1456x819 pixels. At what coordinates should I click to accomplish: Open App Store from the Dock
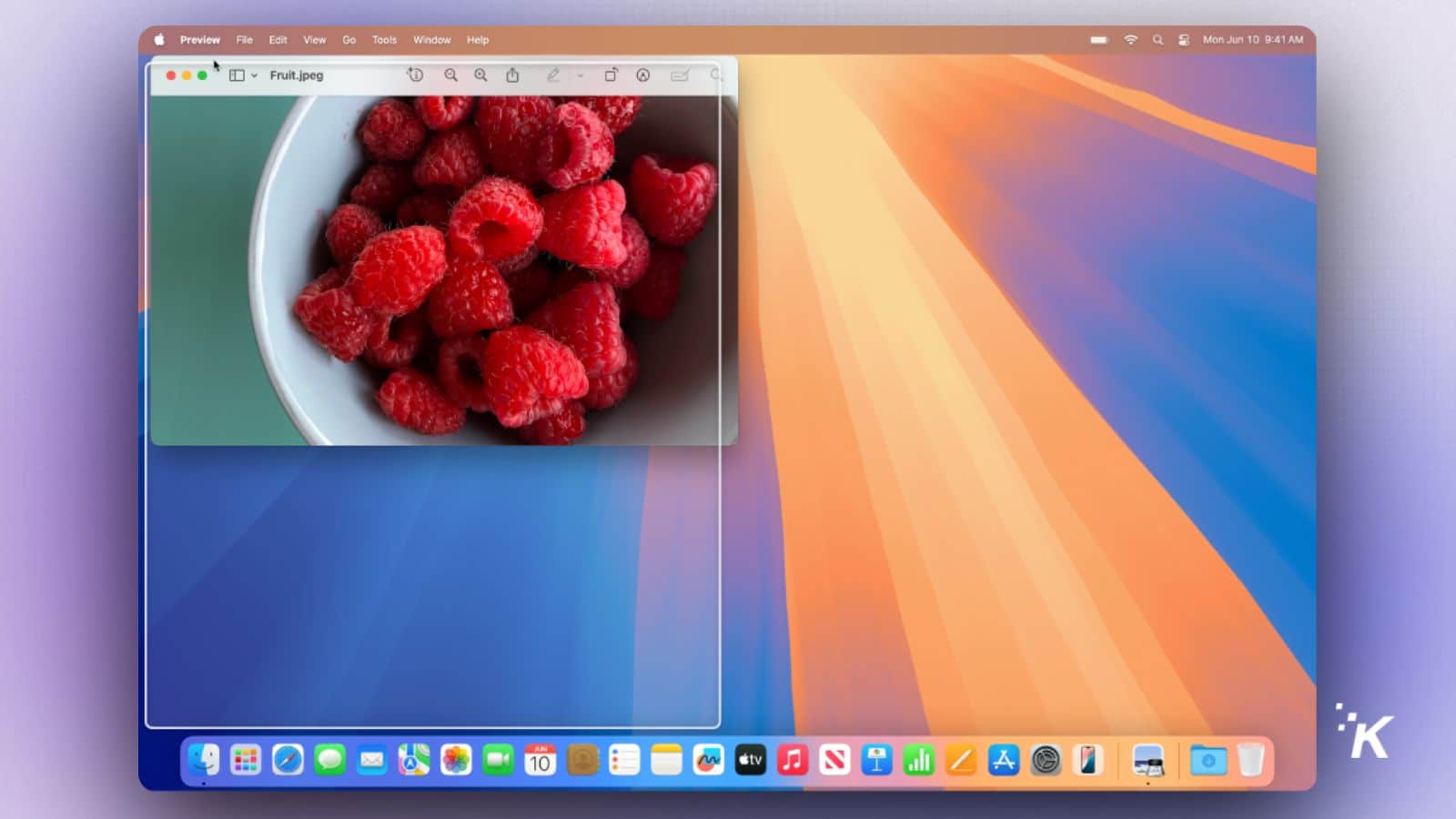1003,760
